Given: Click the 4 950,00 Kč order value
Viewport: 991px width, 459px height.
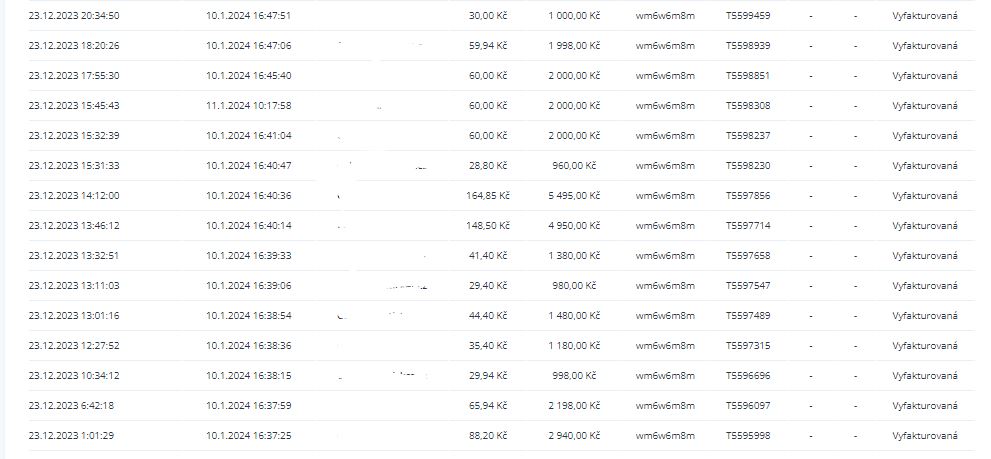Looking at the screenshot, I should [x=574, y=226].
